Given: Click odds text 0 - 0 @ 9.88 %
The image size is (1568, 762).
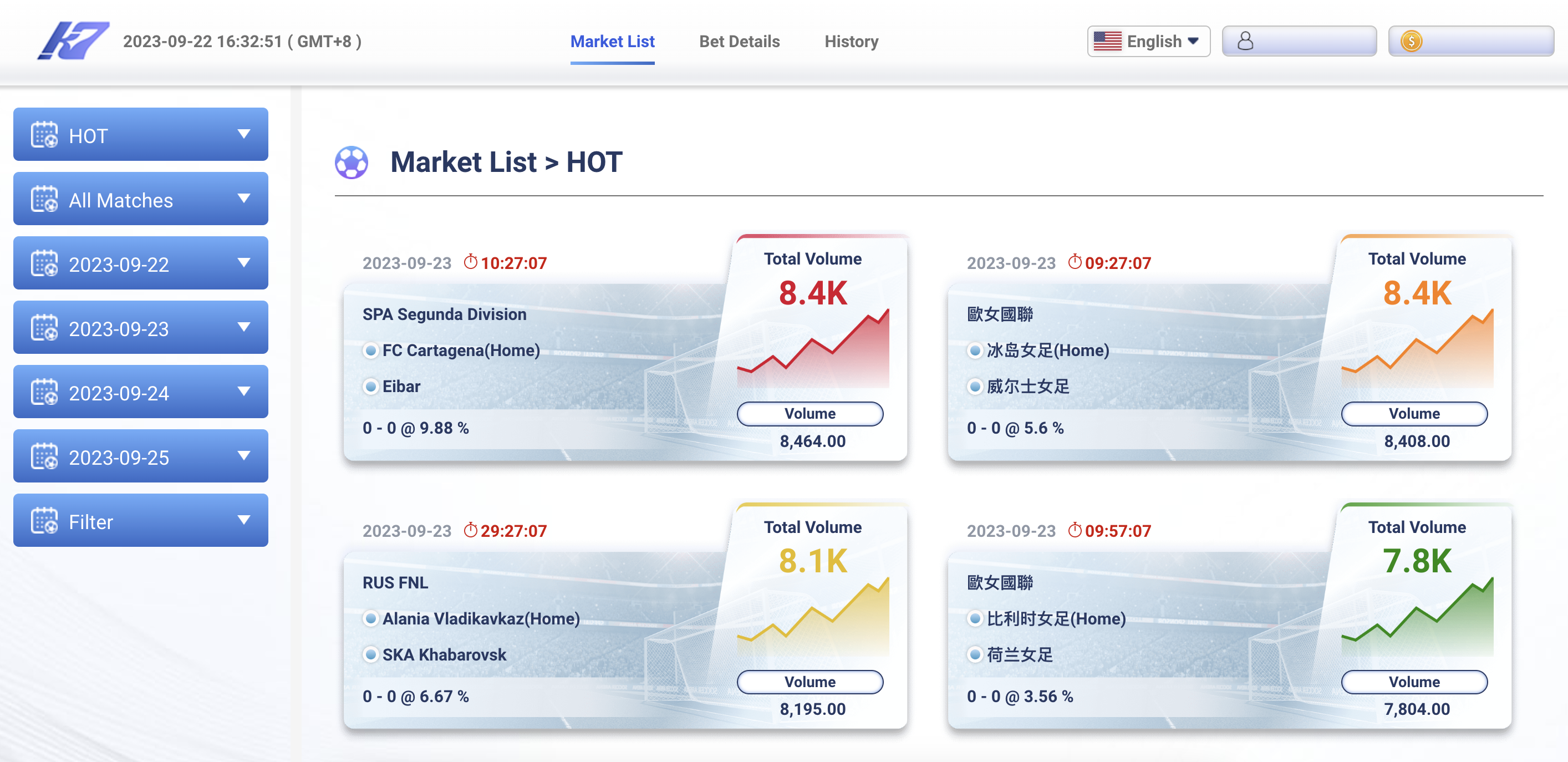Looking at the screenshot, I should pos(416,429).
